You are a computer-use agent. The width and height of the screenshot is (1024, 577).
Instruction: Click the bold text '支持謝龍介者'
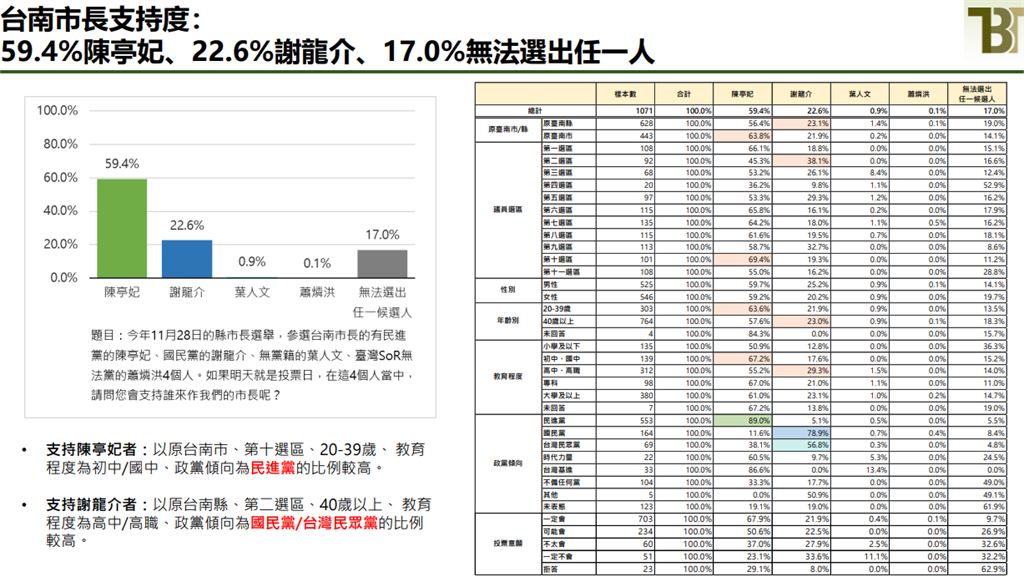tap(91, 505)
